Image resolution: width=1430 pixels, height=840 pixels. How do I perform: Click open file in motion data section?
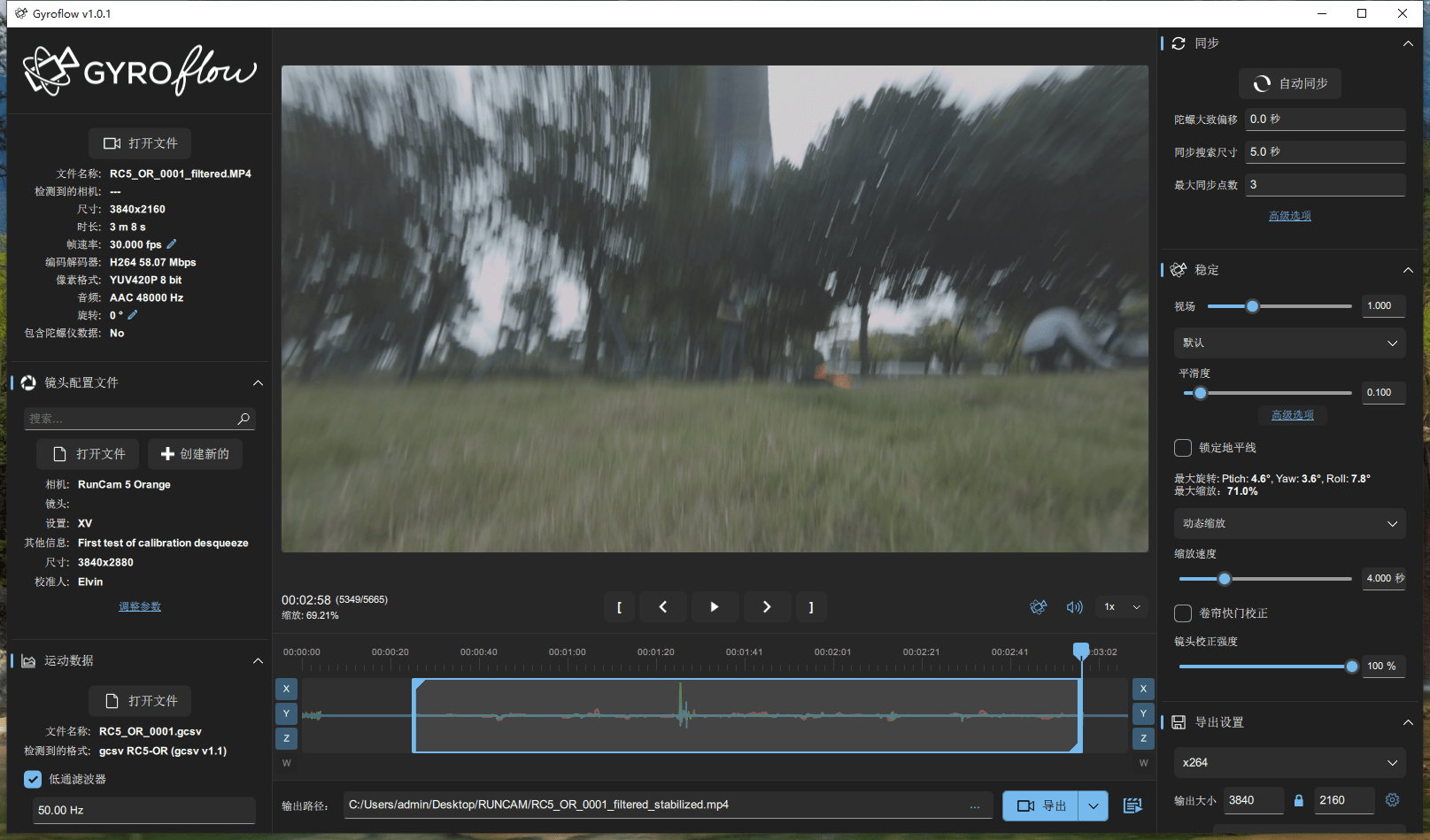coord(140,701)
